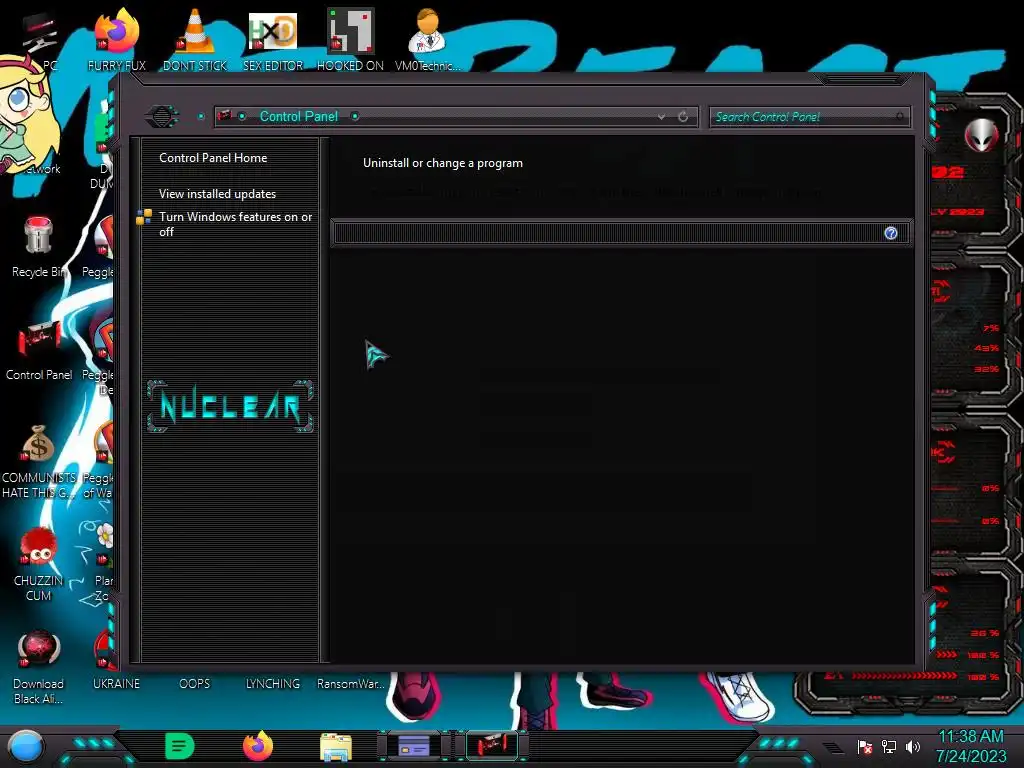Click the Control Panel address bar icon

[225, 116]
